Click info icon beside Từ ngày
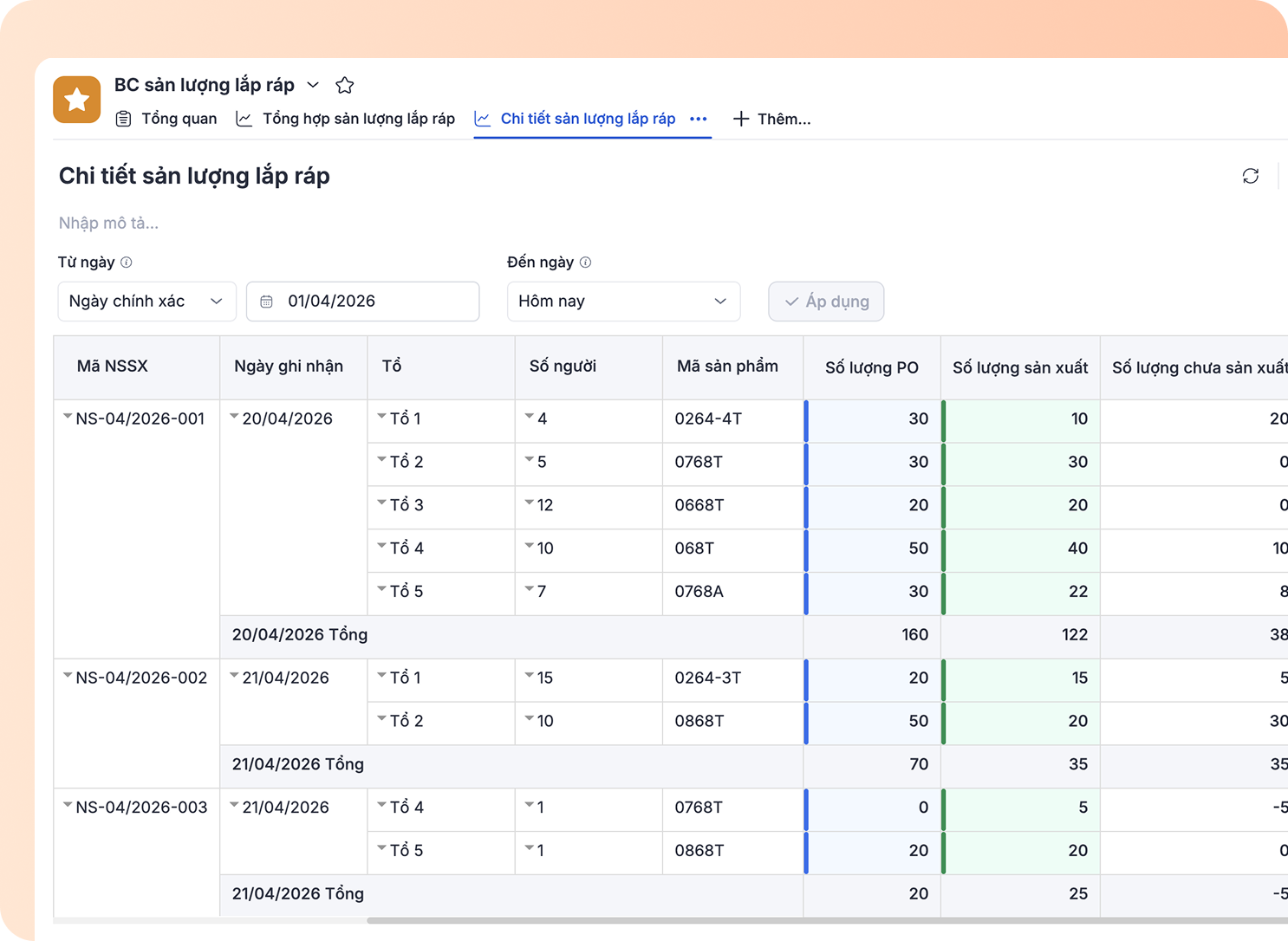 point(127,263)
